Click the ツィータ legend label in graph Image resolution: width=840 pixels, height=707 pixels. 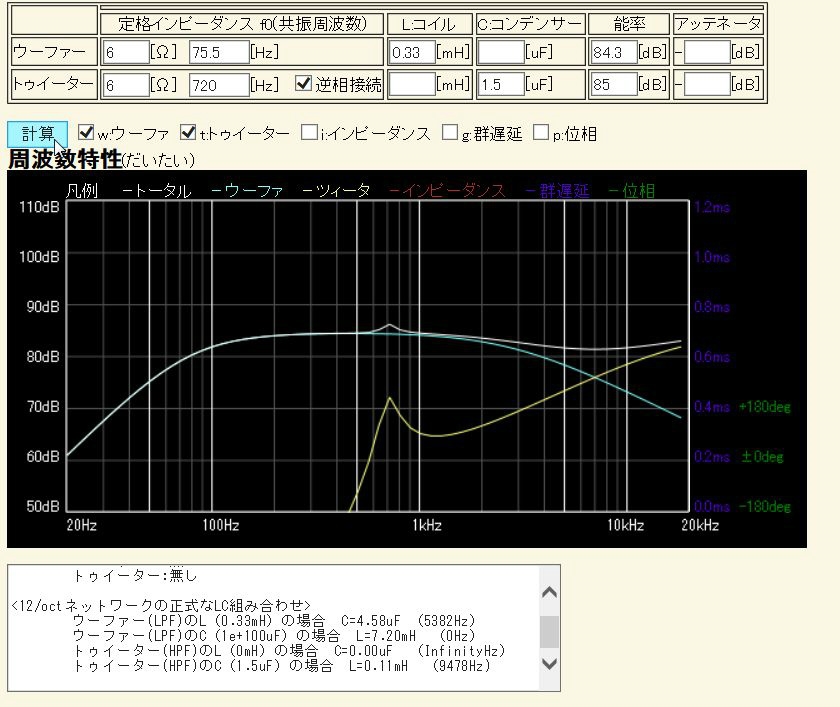pyautogui.click(x=336, y=191)
